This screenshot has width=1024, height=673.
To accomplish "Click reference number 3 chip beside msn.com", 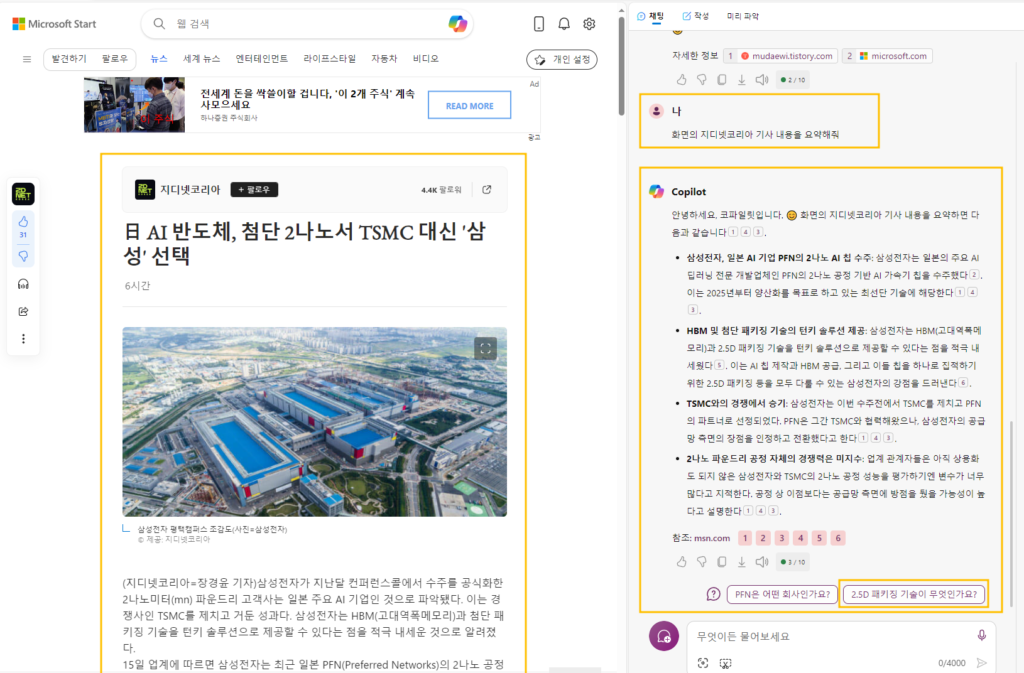I will (782, 538).
